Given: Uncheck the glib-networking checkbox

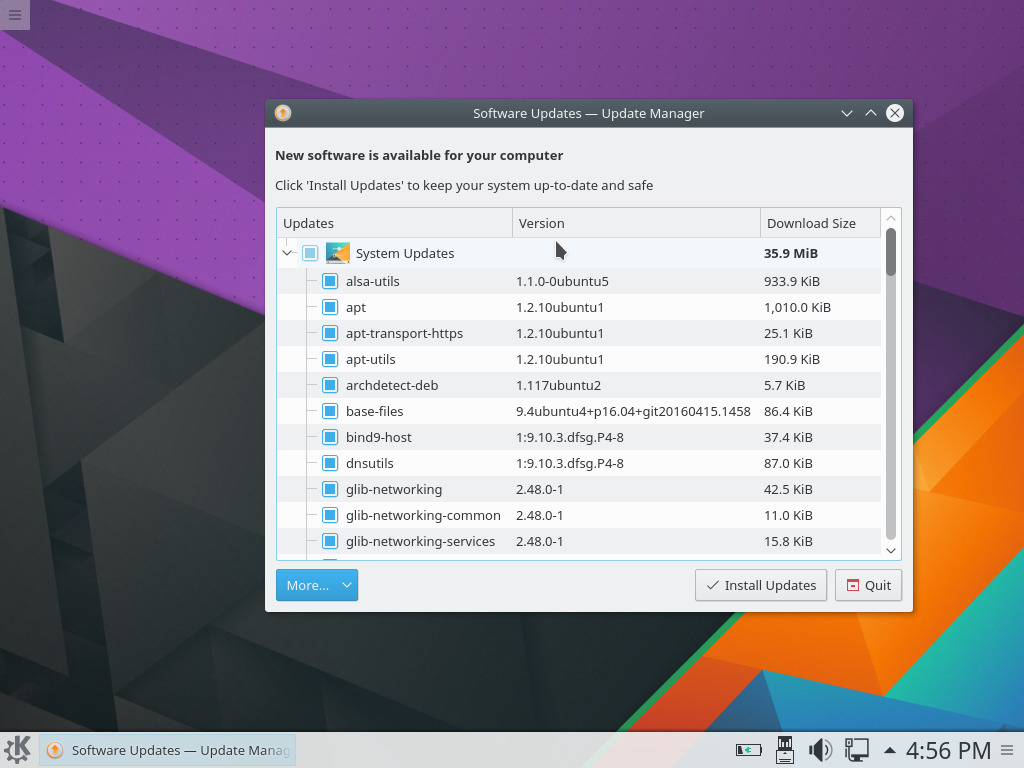Looking at the screenshot, I should pyautogui.click(x=330, y=489).
